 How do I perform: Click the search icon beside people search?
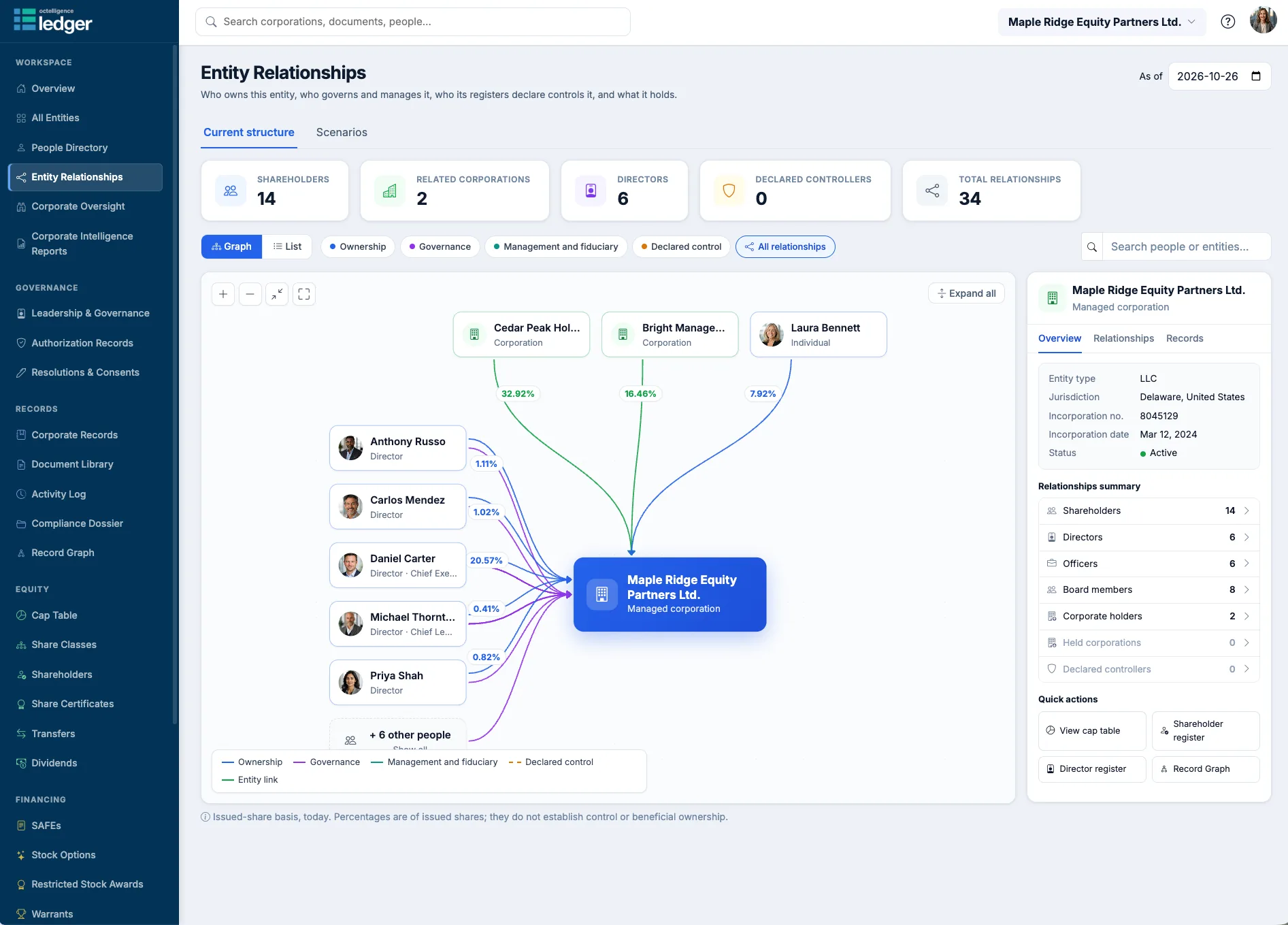tap(1092, 246)
